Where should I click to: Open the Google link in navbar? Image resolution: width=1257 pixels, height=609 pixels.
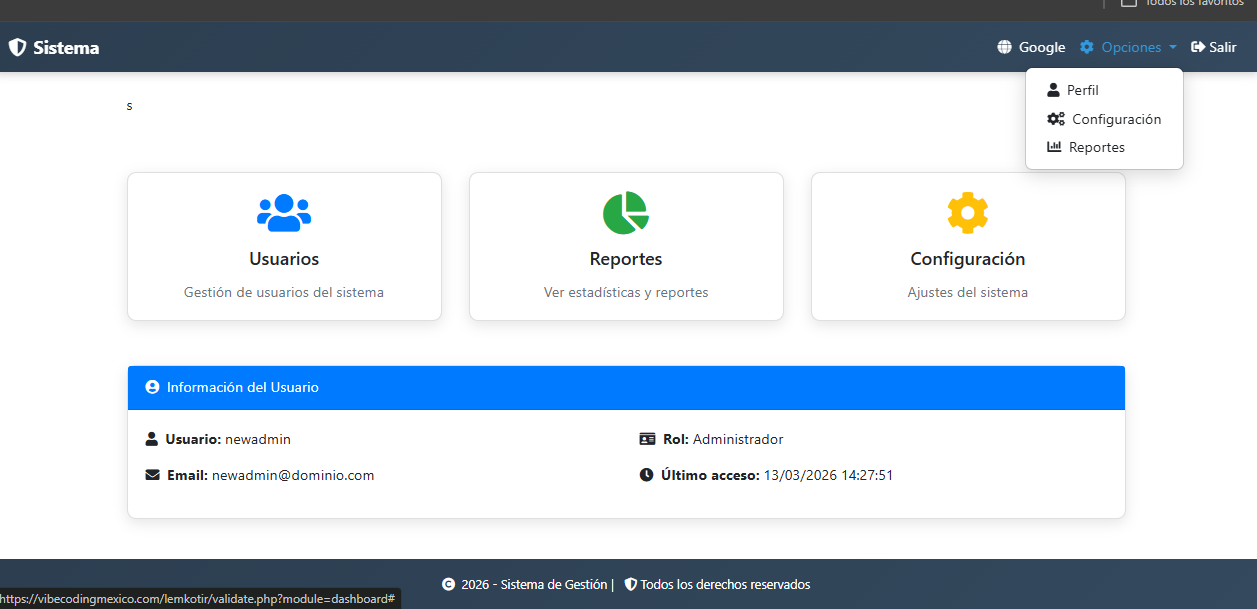pyautogui.click(x=1042, y=47)
